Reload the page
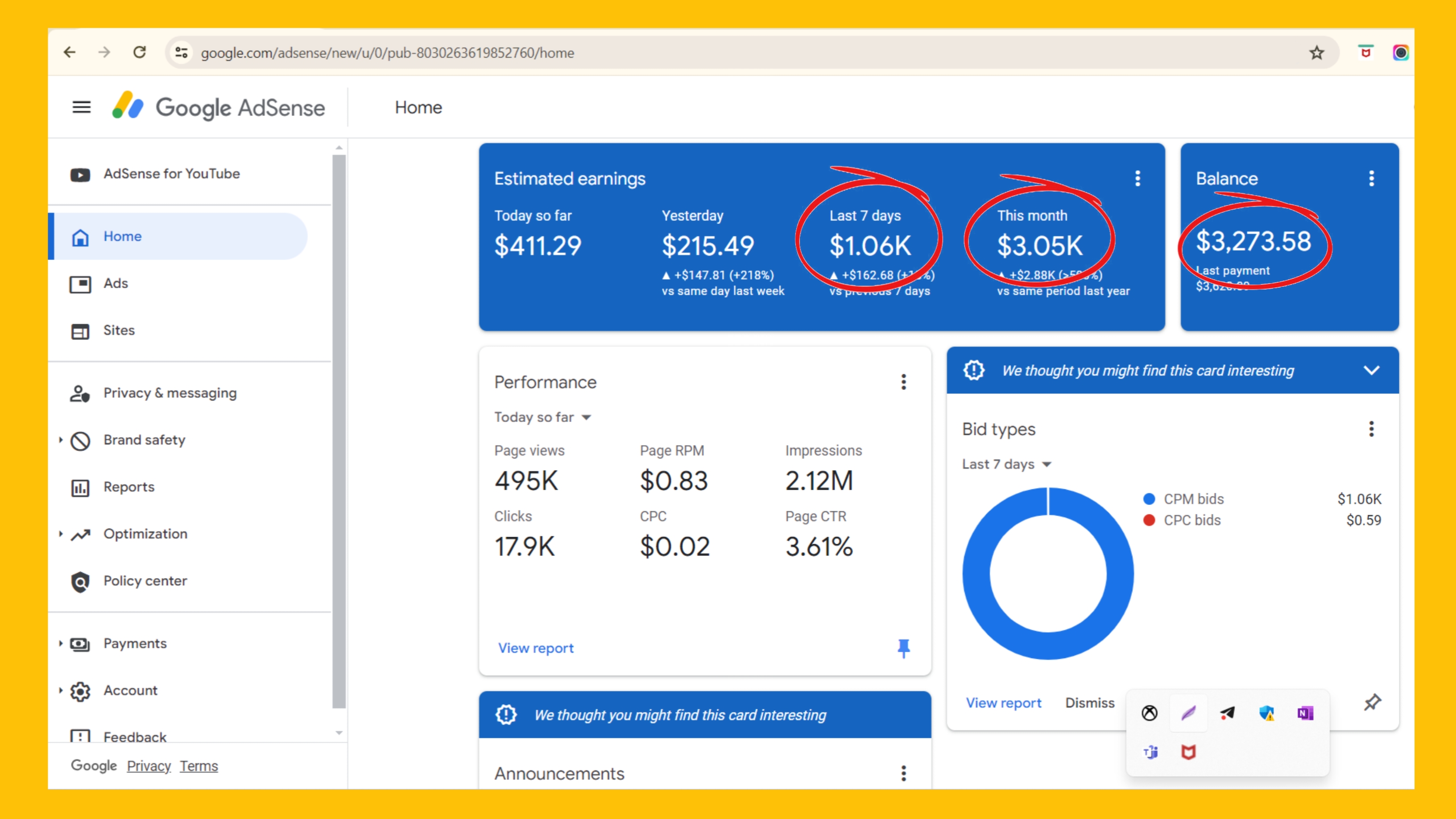Image resolution: width=1456 pixels, height=819 pixels. coord(140,53)
